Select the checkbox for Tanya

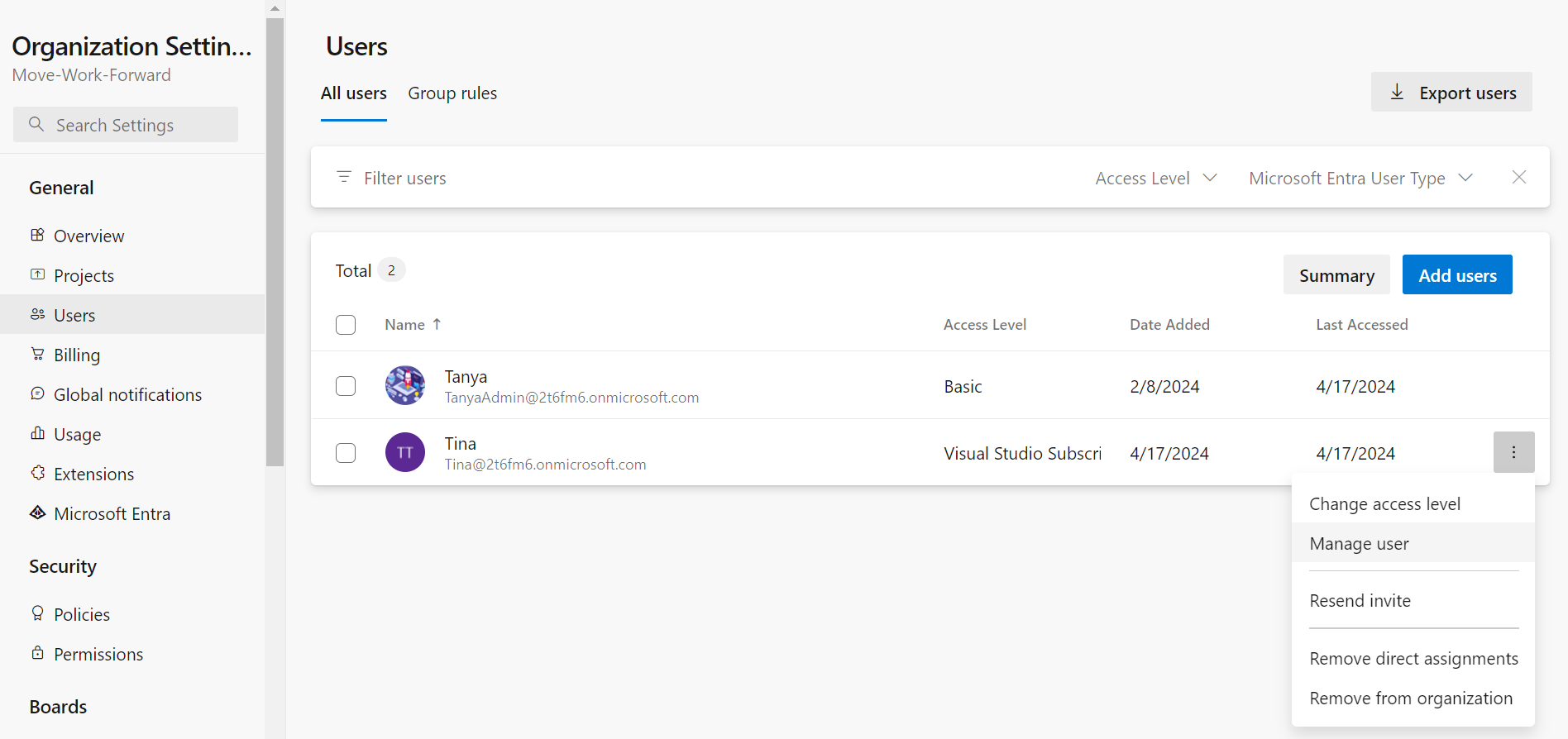[346, 386]
